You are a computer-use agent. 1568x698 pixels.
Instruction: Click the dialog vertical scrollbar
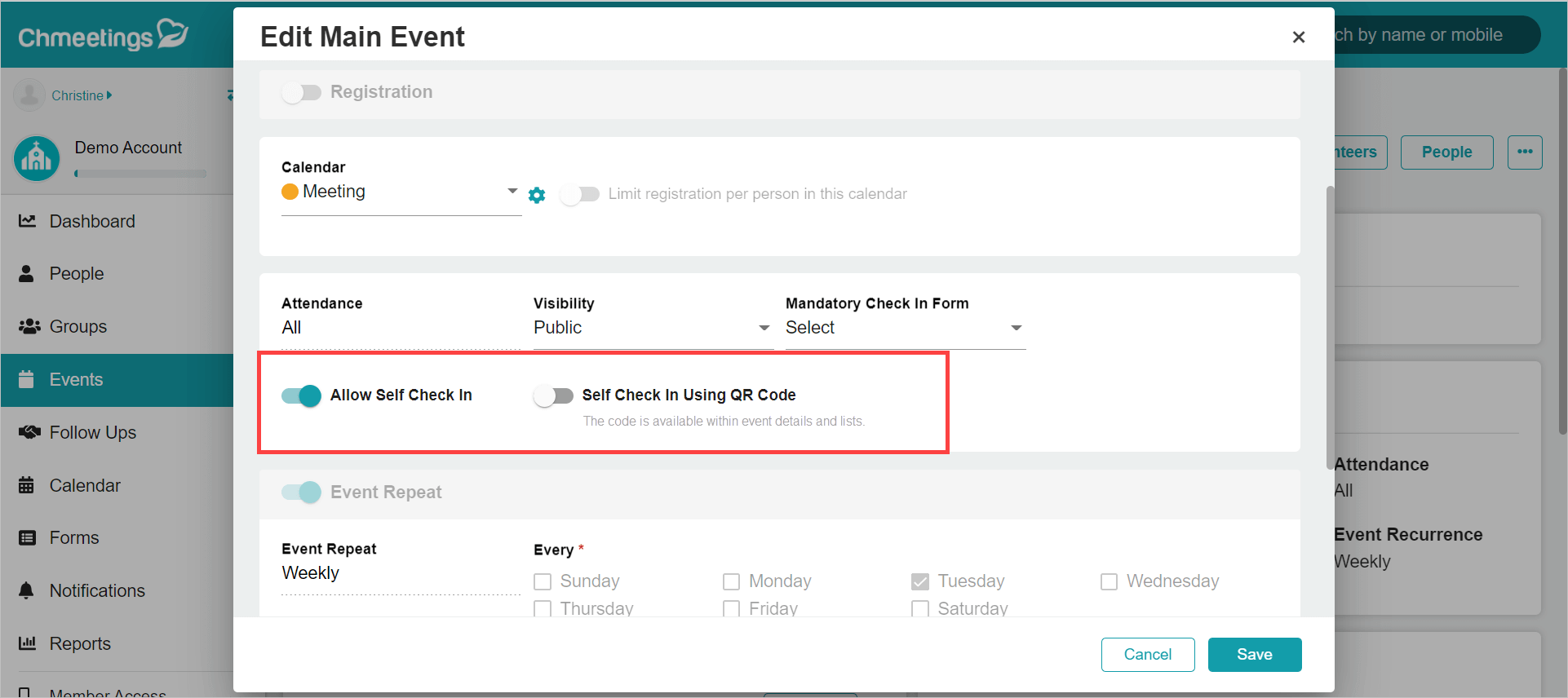(1330, 326)
